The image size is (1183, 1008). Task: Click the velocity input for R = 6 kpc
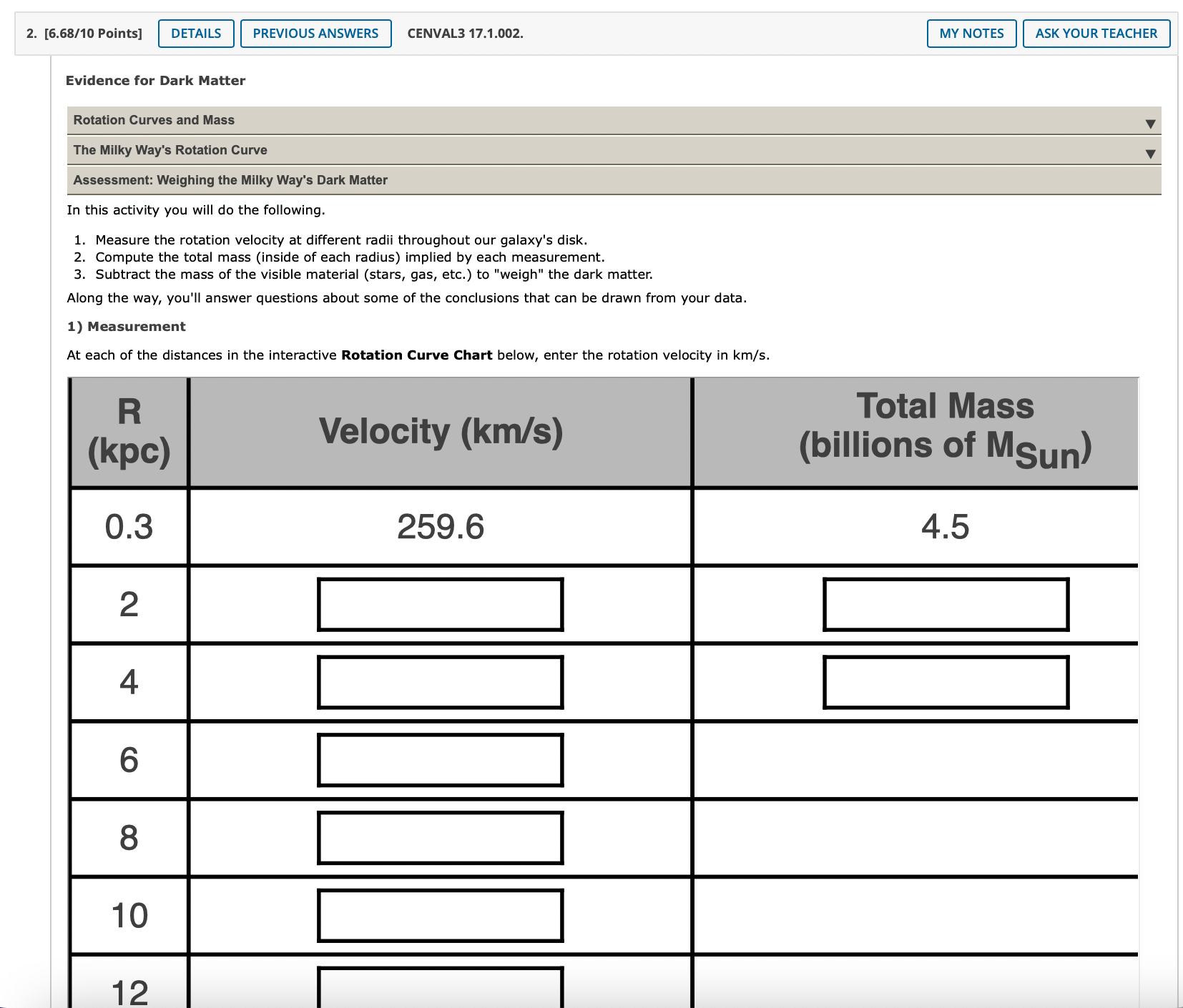point(440,760)
